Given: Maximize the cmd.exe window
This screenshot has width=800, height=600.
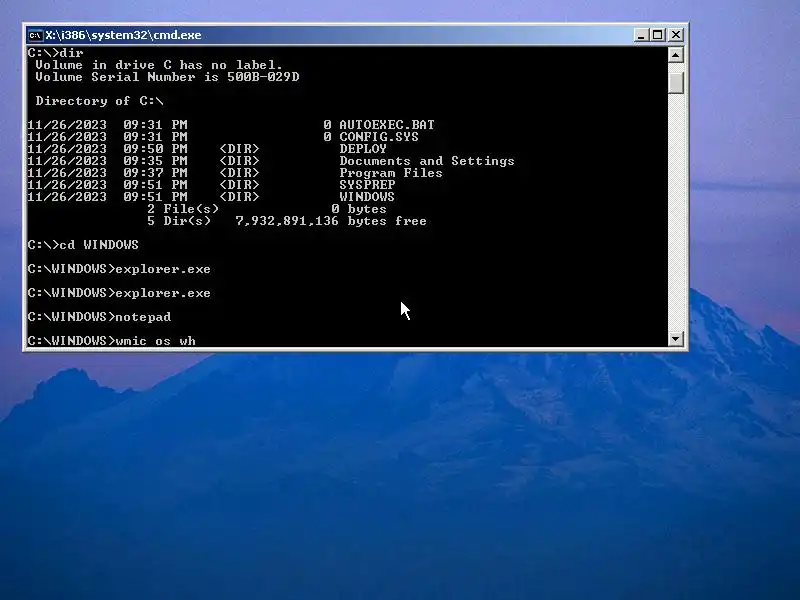Looking at the screenshot, I should (x=658, y=35).
